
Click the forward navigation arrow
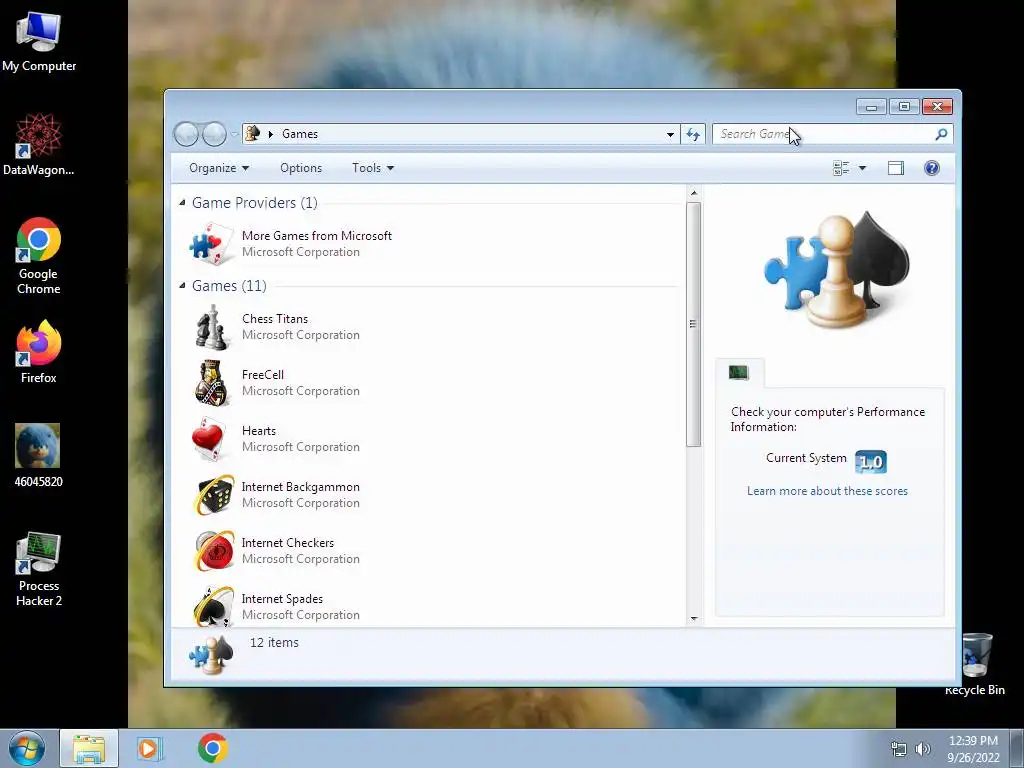[x=214, y=135]
